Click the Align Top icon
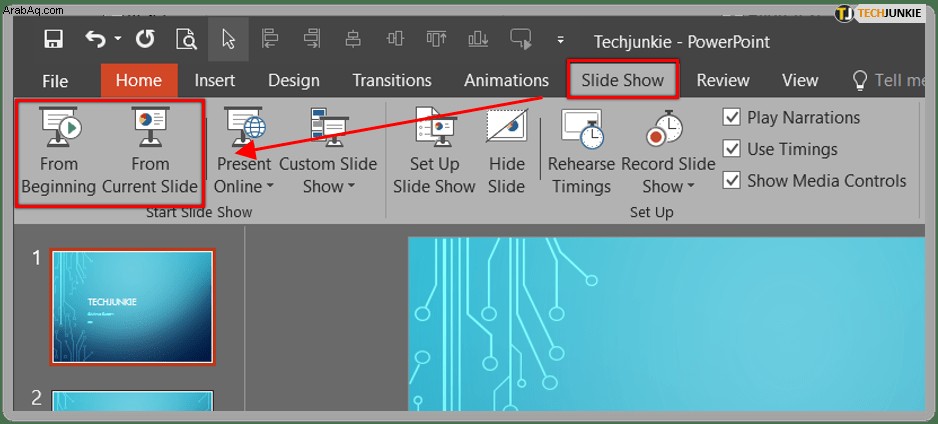This screenshot has width=938, height=424. (x=436, y=39)
